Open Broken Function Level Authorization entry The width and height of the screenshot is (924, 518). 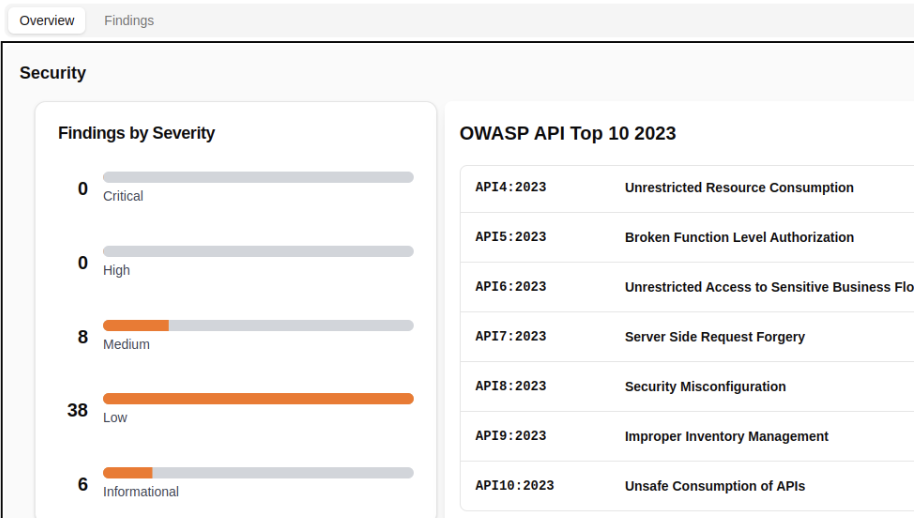739,238
